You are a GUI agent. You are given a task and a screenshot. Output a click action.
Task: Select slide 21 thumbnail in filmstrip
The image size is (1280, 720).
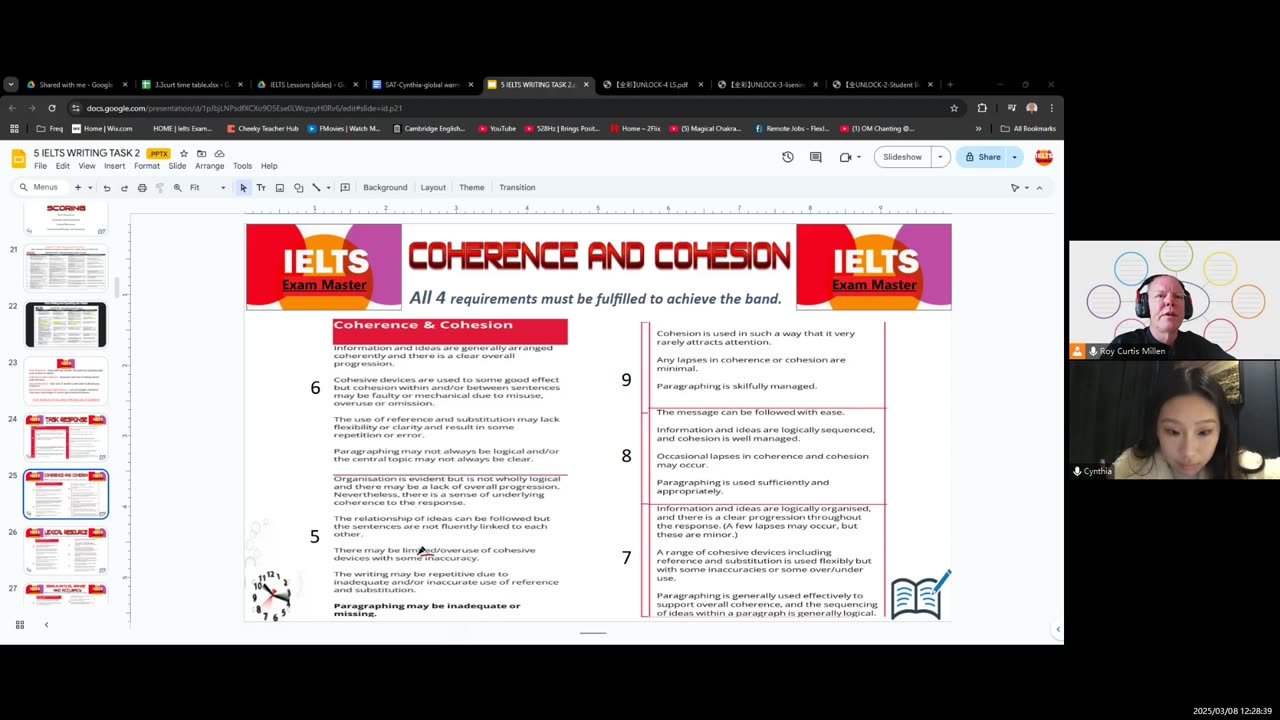(x=66, y=268)
